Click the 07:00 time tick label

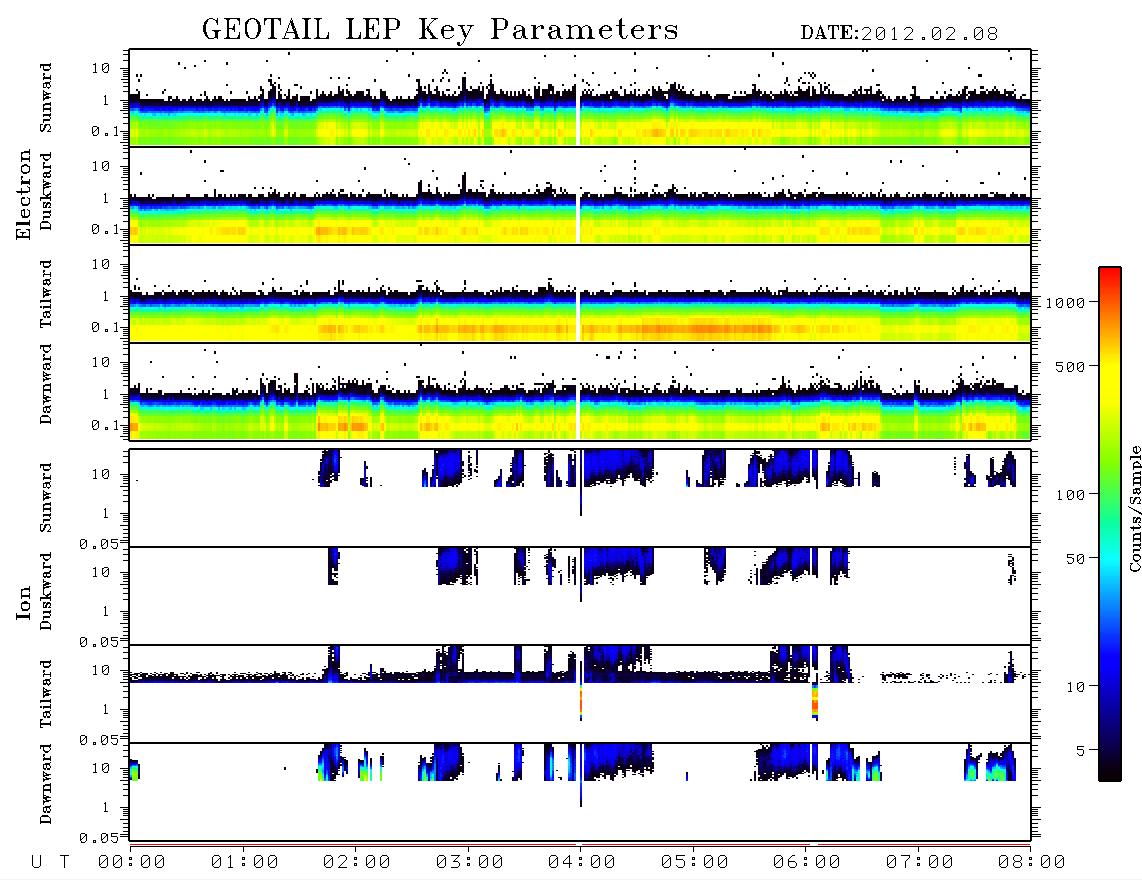(x=920, y=863)
